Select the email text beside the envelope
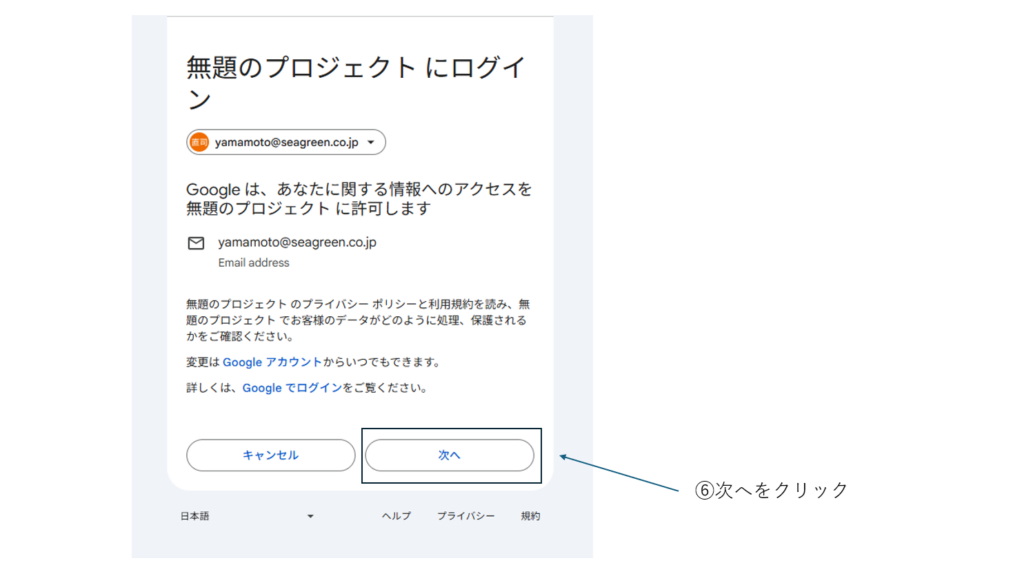The width and height of the screenshot is (1024, 576). pyautogui.click(x=296, y=242)
